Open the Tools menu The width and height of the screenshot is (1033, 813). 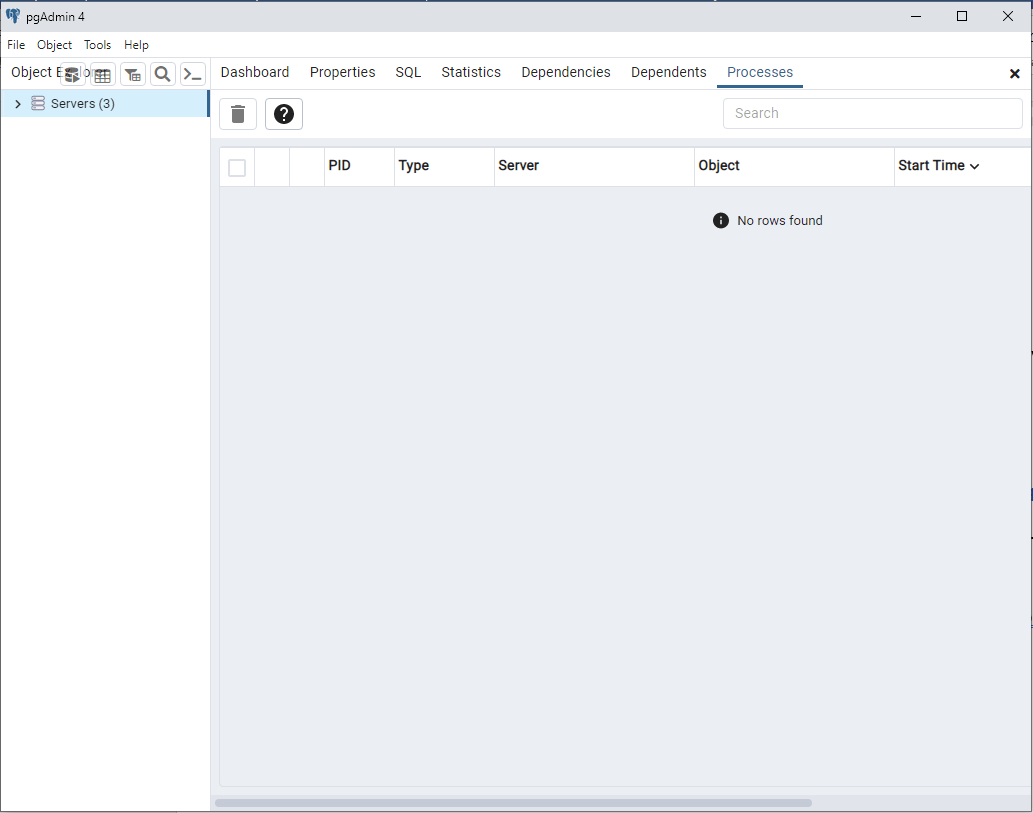point(97,45)
